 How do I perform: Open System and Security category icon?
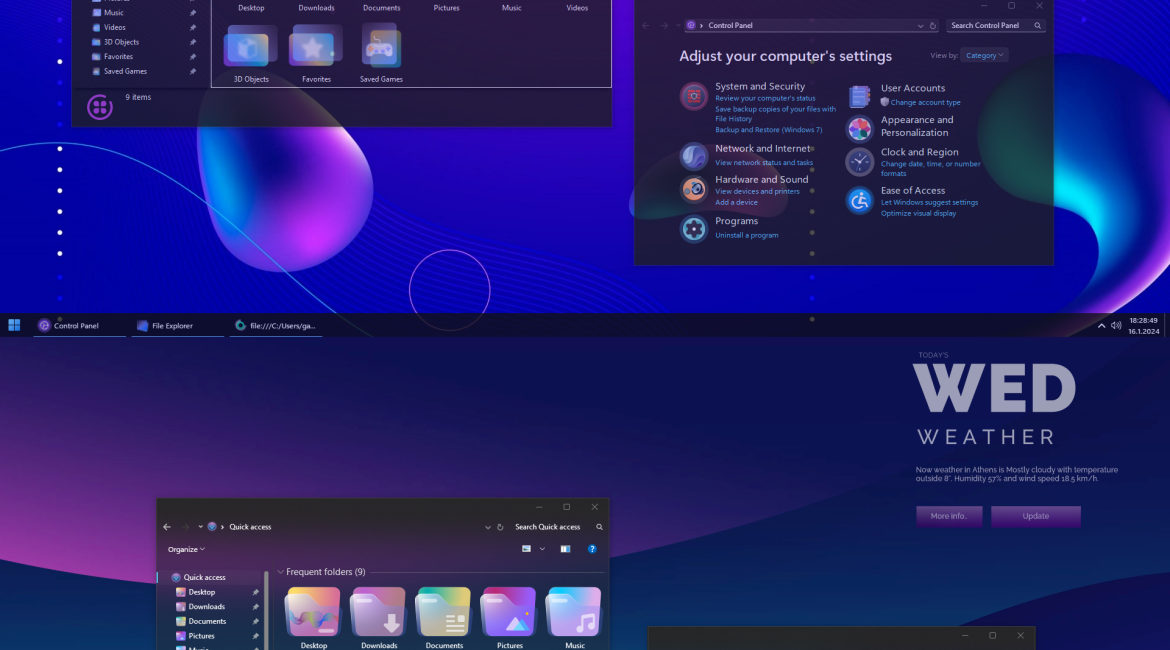(x=694, y=96)
